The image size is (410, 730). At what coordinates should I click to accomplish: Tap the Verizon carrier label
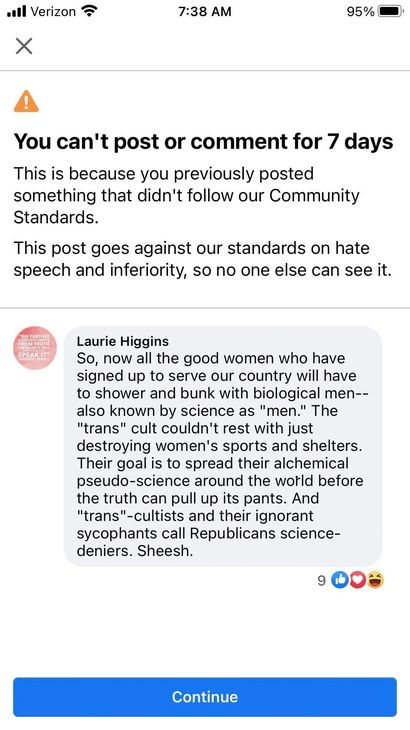click(x=53, y=12)
